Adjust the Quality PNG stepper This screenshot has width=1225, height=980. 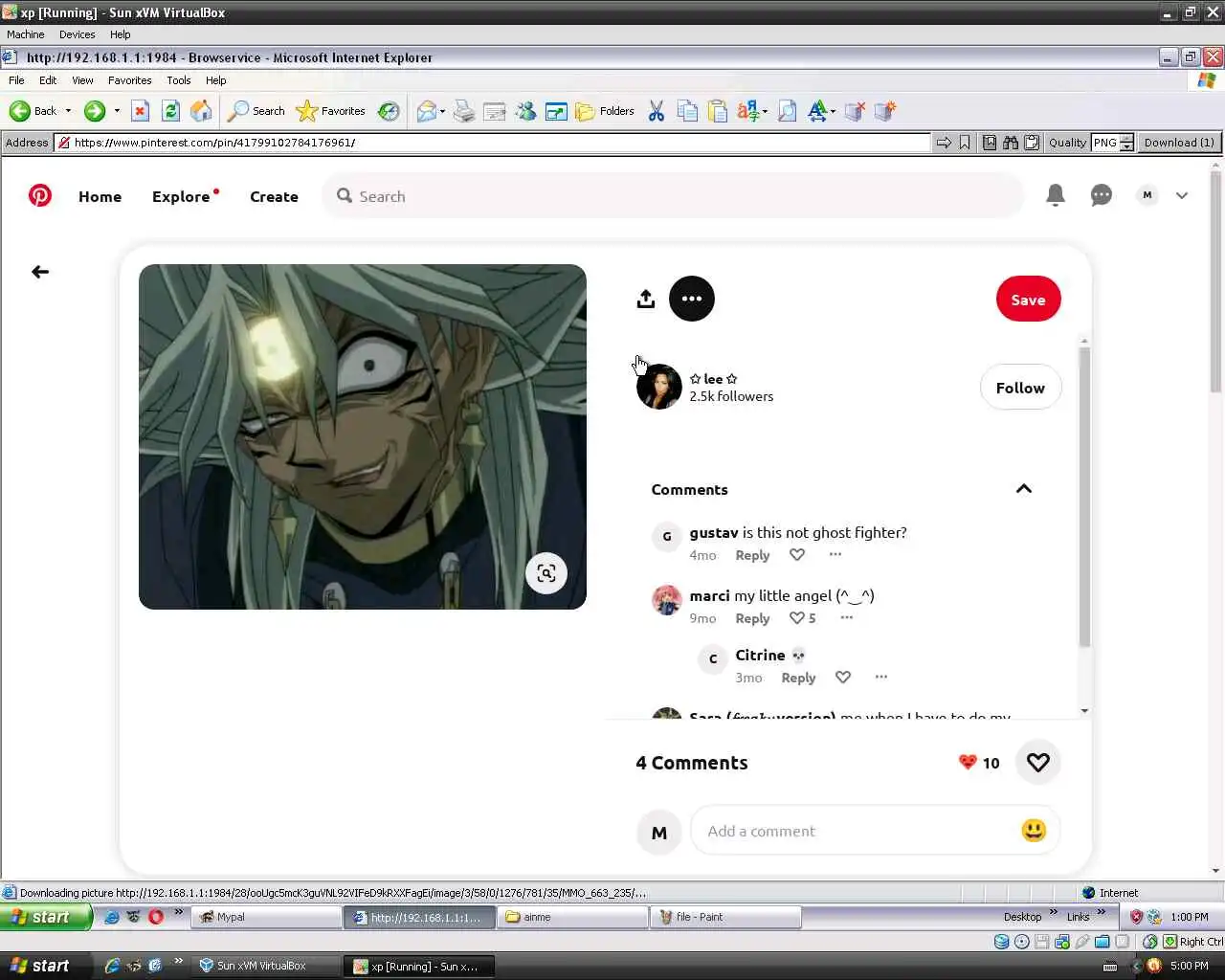tap(1126, 143)
